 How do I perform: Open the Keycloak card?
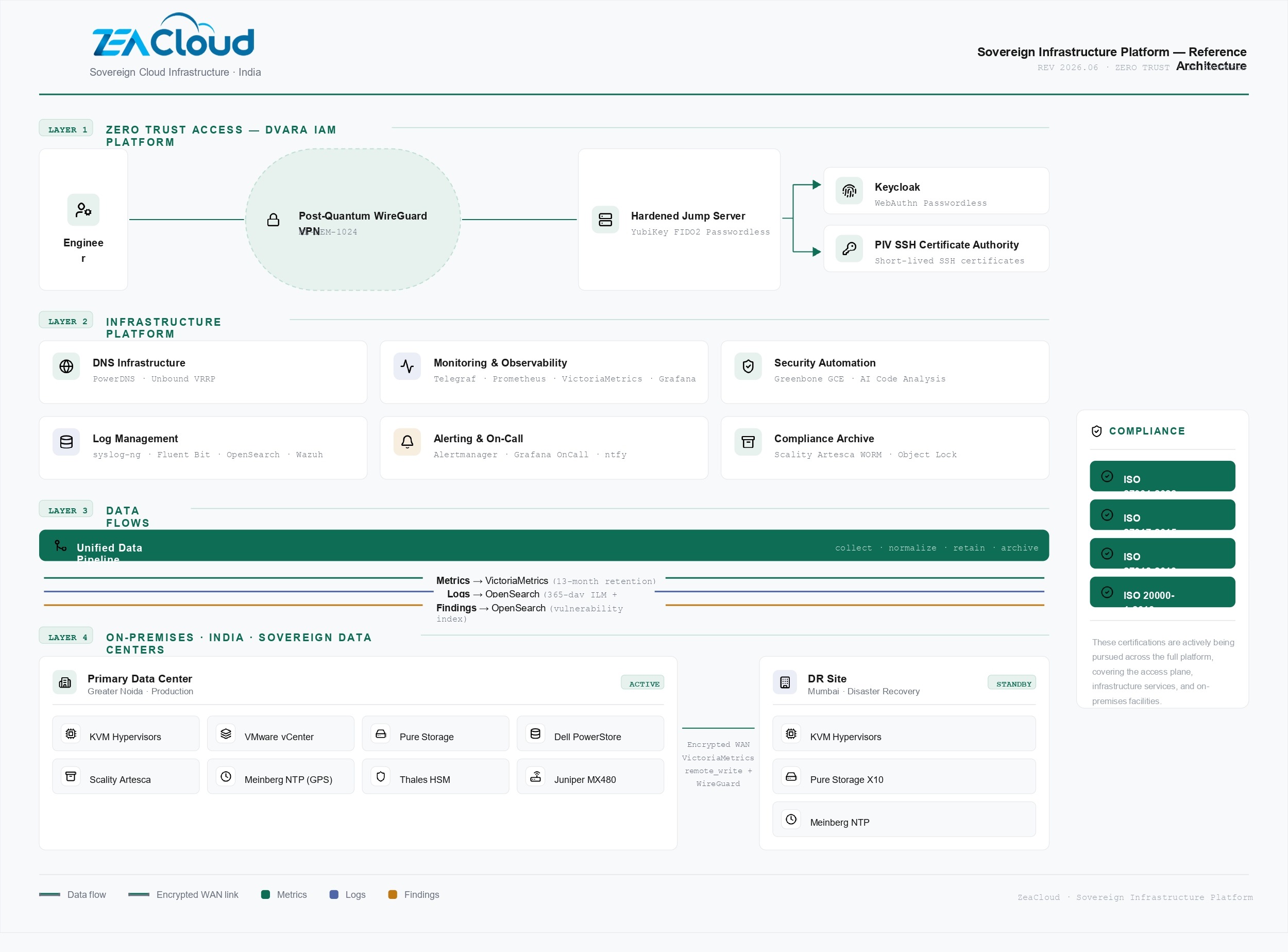pos(936,191)
